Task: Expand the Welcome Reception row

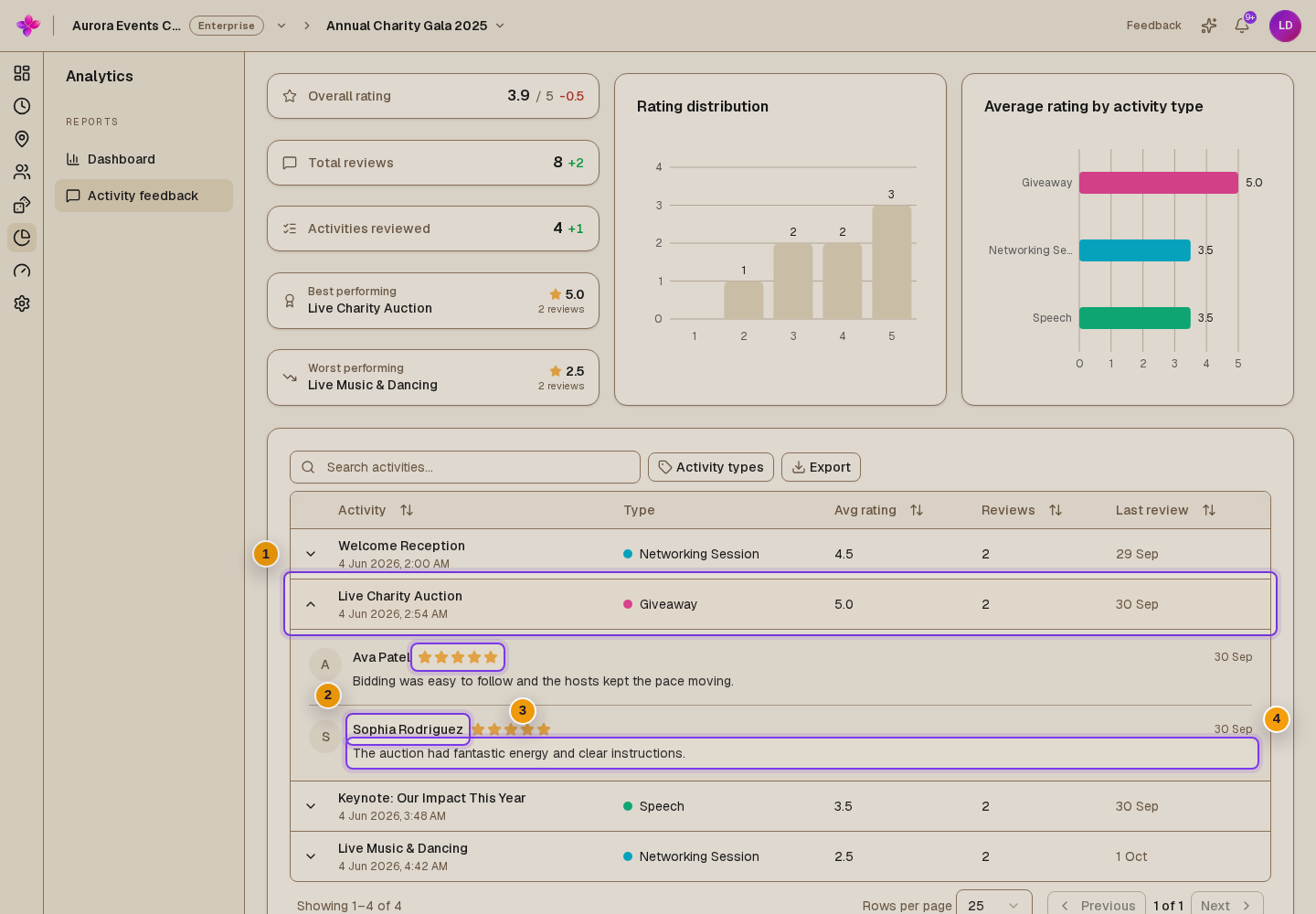Action: click(311, 554)
